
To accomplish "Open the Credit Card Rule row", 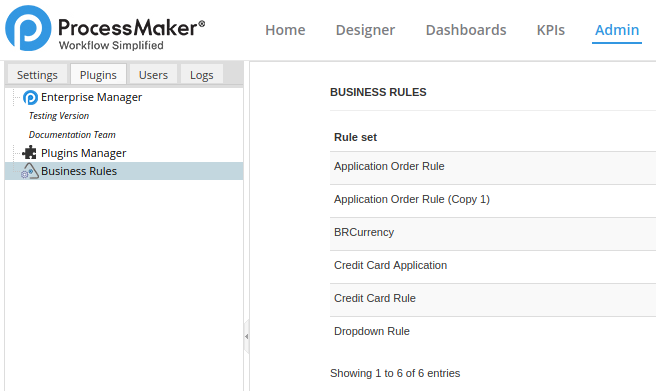I will coord(493,300).
